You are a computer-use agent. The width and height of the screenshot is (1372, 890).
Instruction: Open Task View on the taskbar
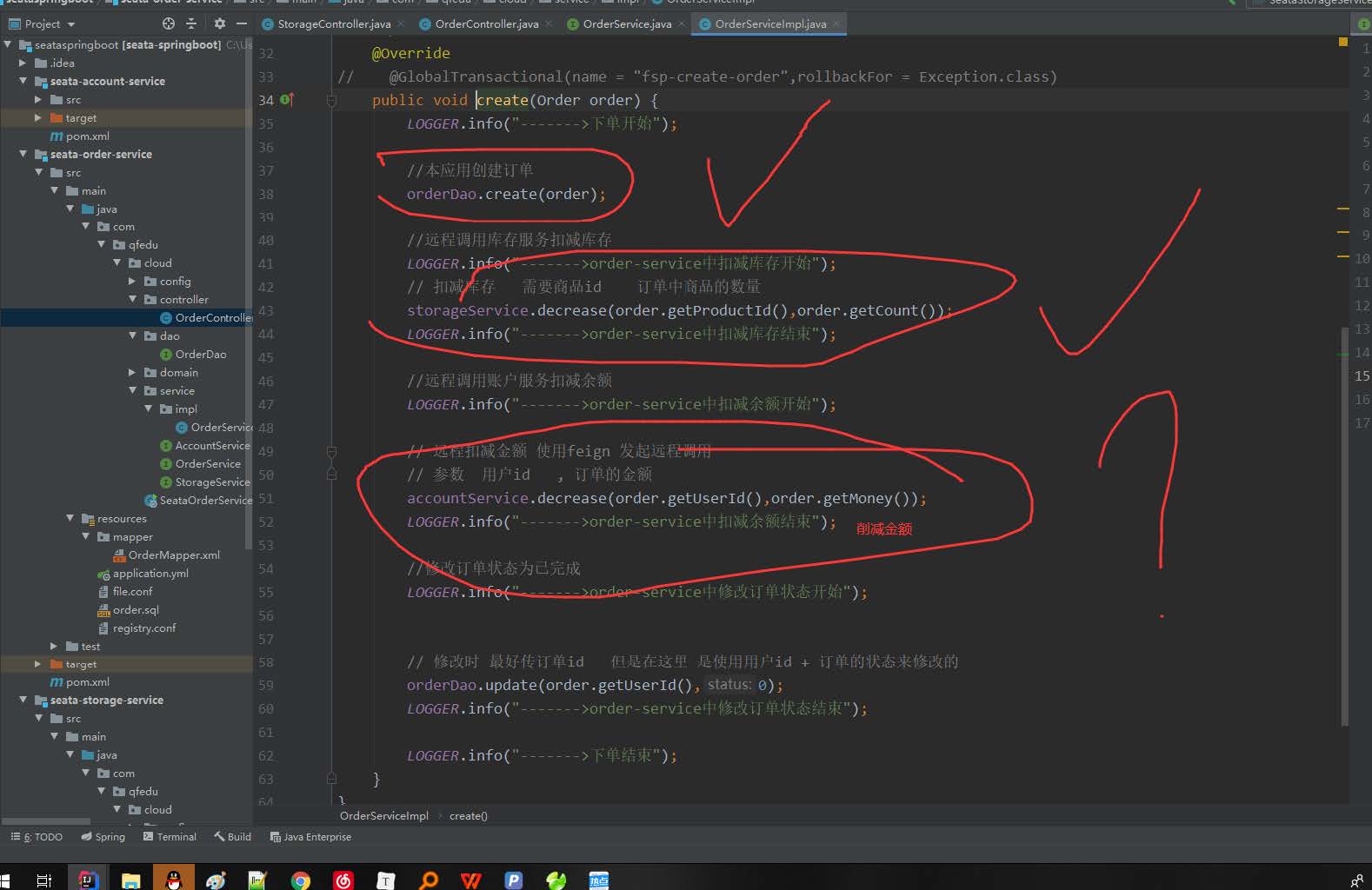(x=43, y=880)
